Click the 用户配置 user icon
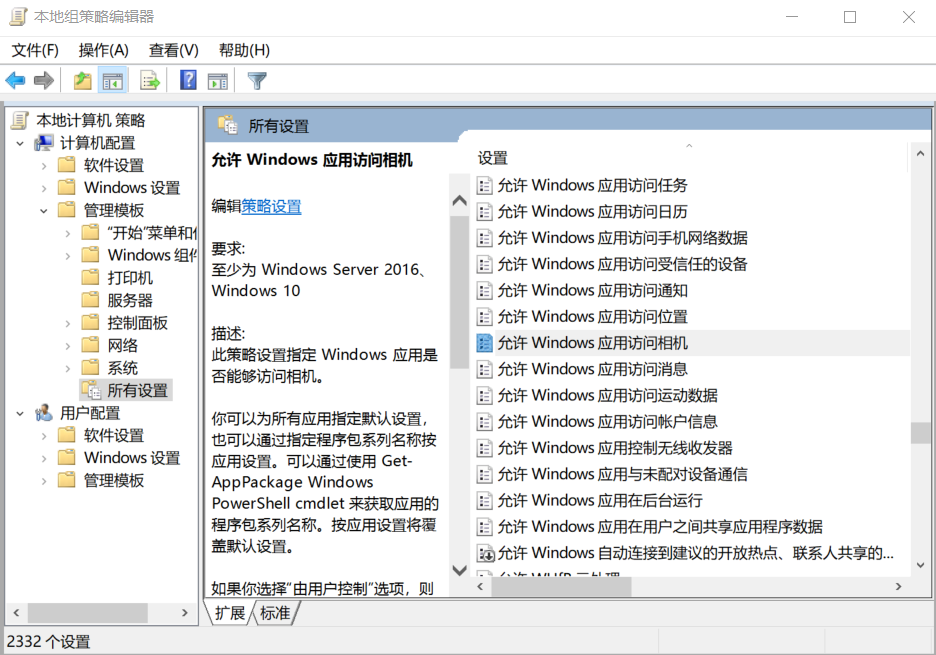This screenshot has width=936, height=655. [x=44, y=413]
